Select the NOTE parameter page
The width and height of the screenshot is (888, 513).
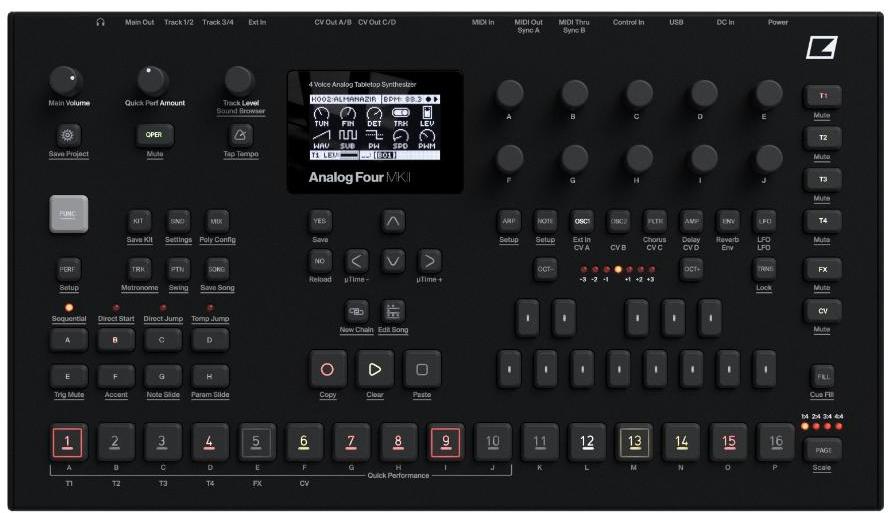(x=545, y=221)
